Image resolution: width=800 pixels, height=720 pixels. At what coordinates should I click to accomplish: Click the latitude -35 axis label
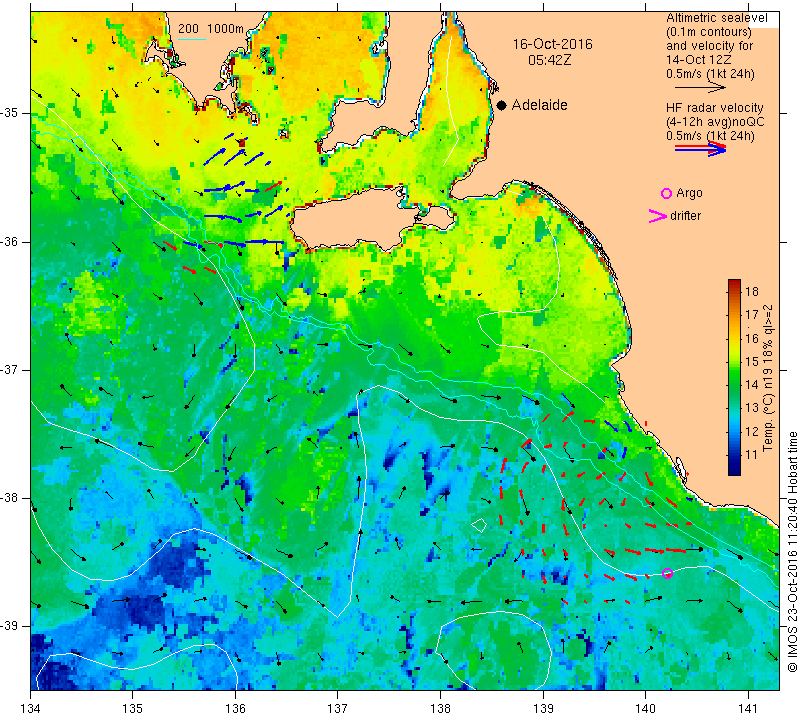coord(10,113)
